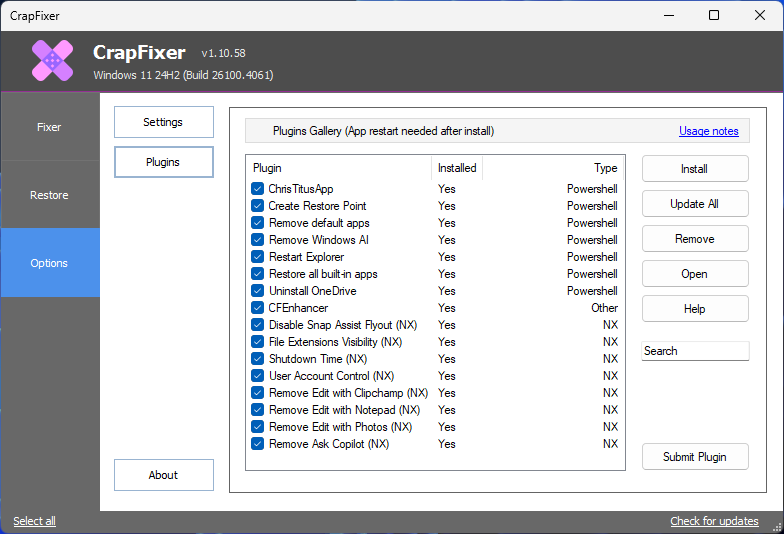Click the Submit Plugin button
Image resolution: width=784 pixels, height=534 pixels.
point(695,456)
